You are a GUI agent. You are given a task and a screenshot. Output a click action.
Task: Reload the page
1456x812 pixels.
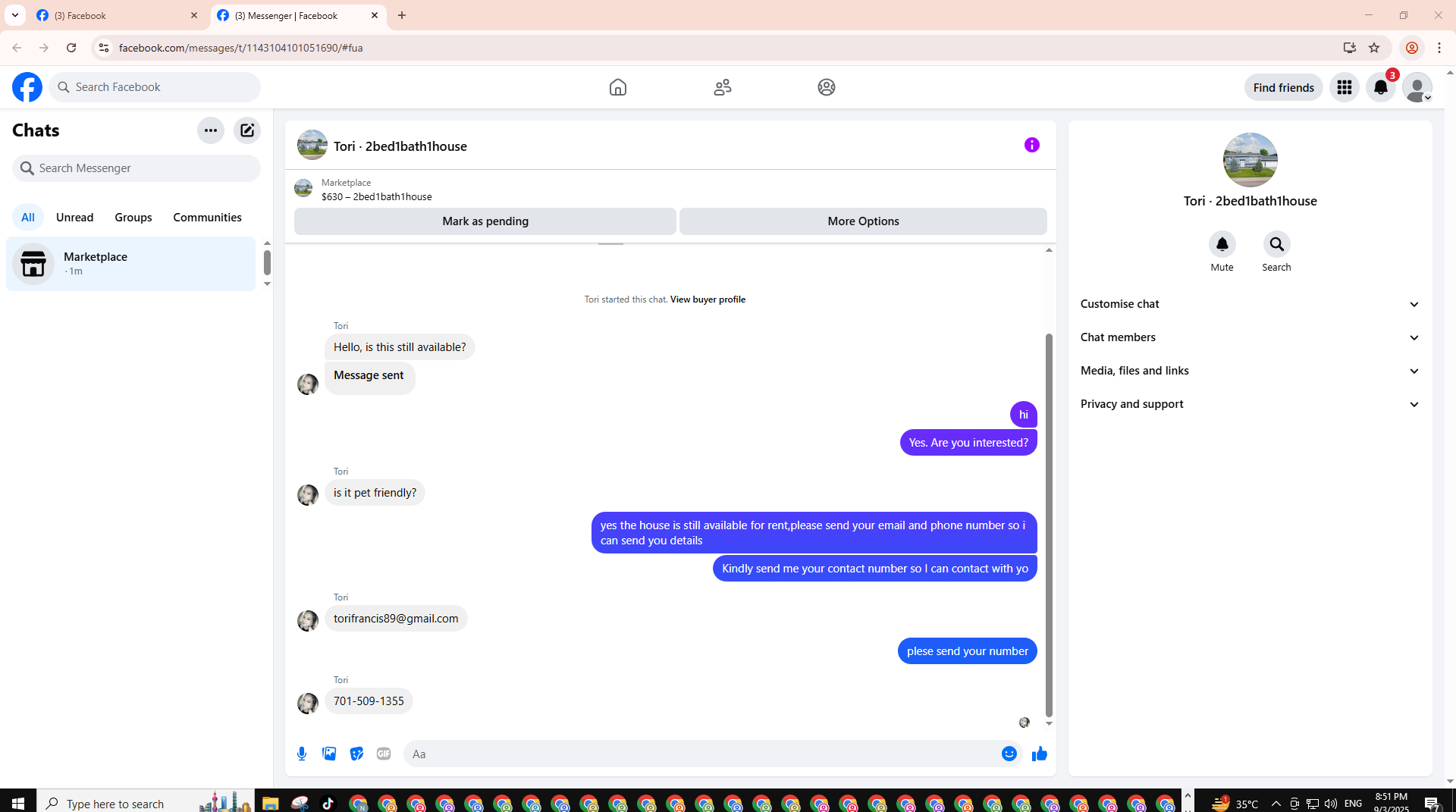[x=71, y=48]
